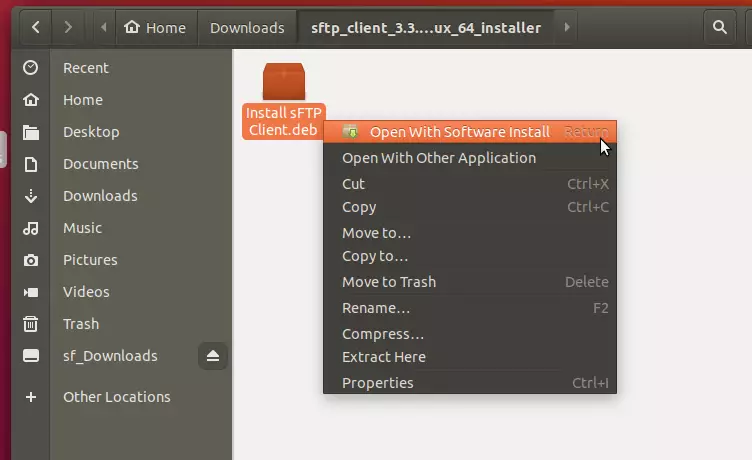Open Other Locations in the sidebar
752x460 pixels.
(117, 397)
